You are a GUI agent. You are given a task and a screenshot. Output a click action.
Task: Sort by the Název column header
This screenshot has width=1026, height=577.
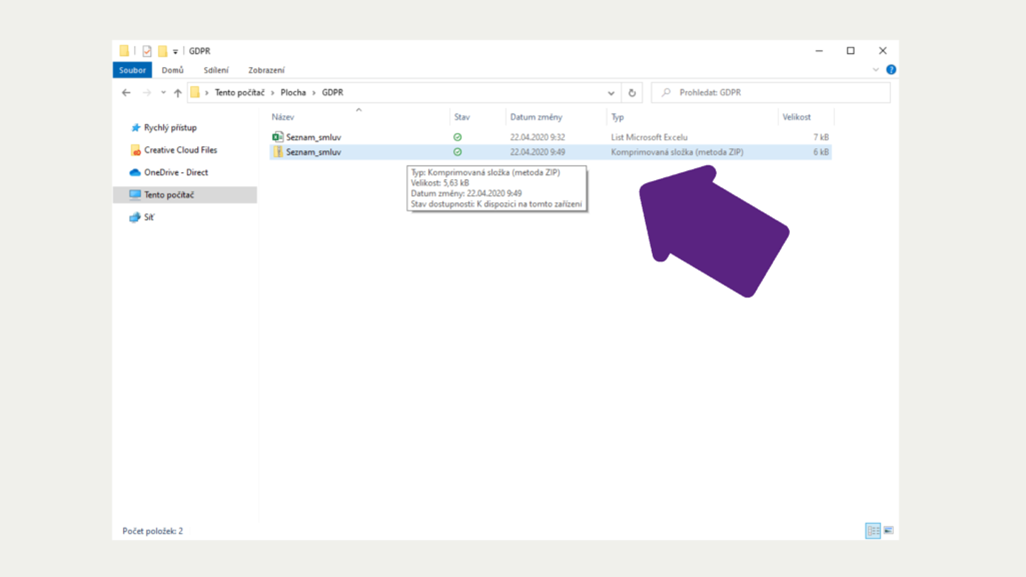tap(283, 117)
